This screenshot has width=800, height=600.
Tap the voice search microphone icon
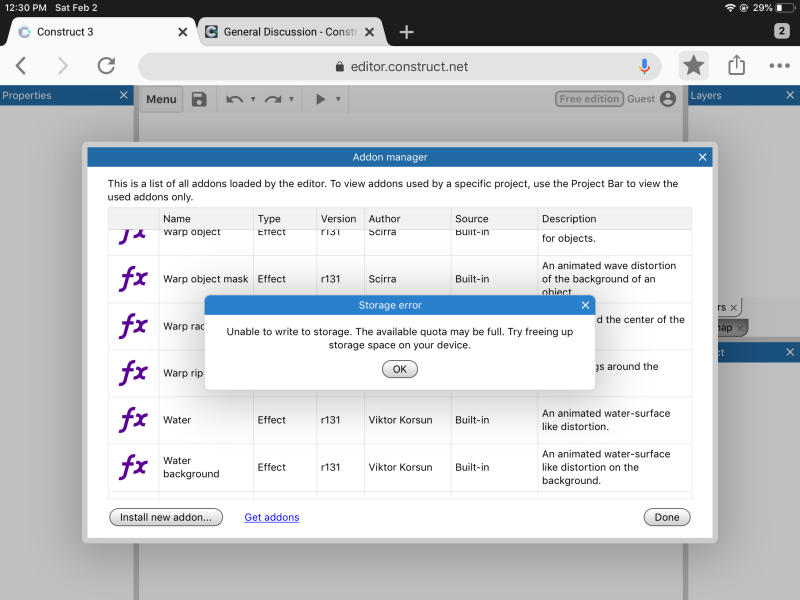(x=644, y=66)
